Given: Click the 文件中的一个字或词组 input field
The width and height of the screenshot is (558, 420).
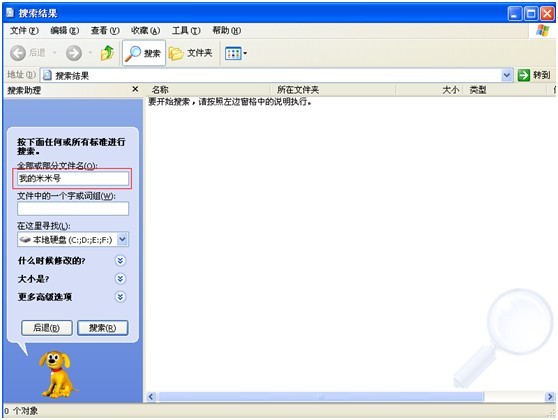Looking at the screenshot, I should tap(73, 209).
